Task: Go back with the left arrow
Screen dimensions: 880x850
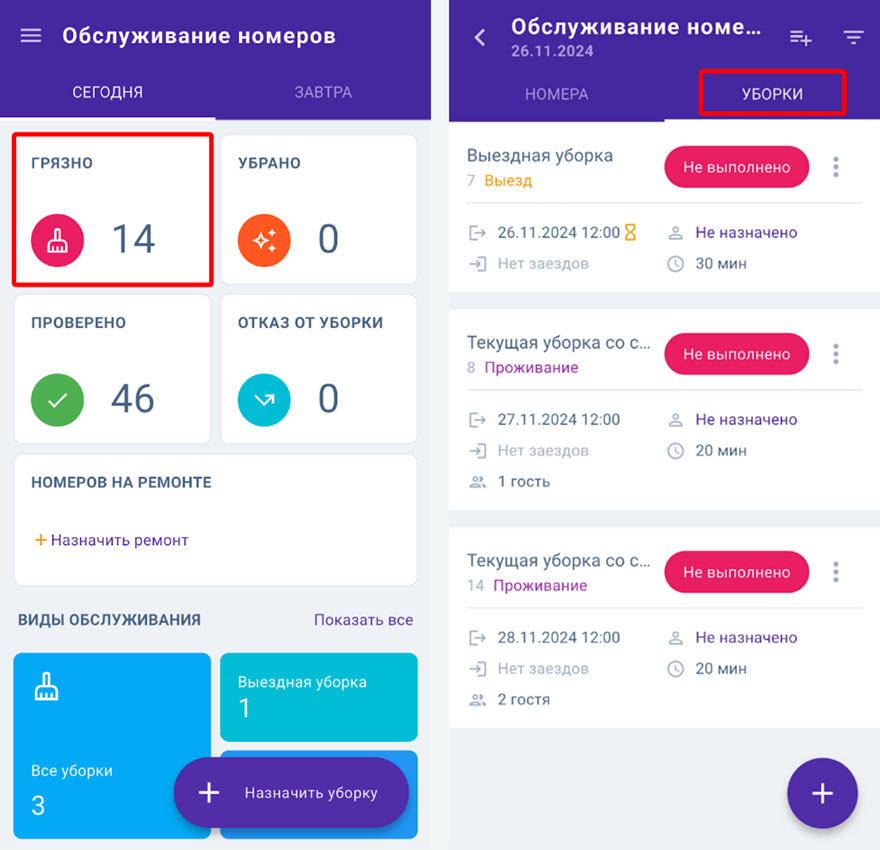Action: [479, 38]
